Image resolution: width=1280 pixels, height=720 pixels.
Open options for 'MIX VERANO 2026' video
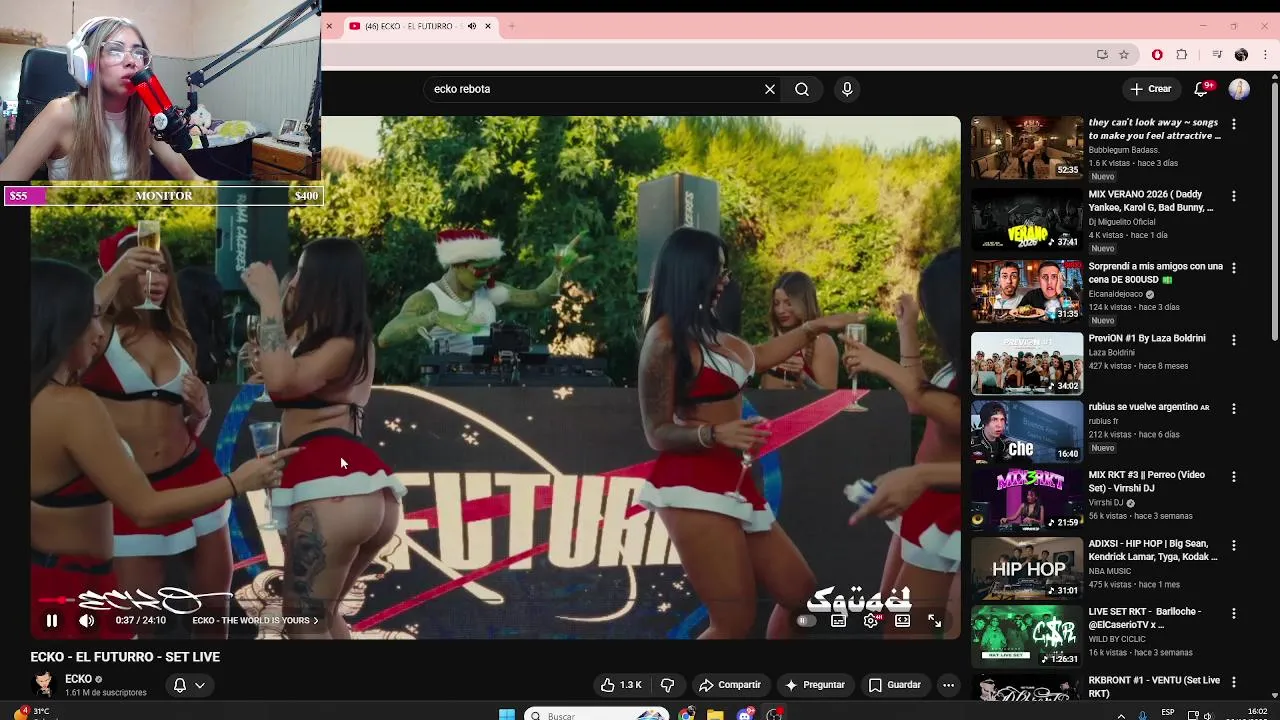pos(1234,196)
